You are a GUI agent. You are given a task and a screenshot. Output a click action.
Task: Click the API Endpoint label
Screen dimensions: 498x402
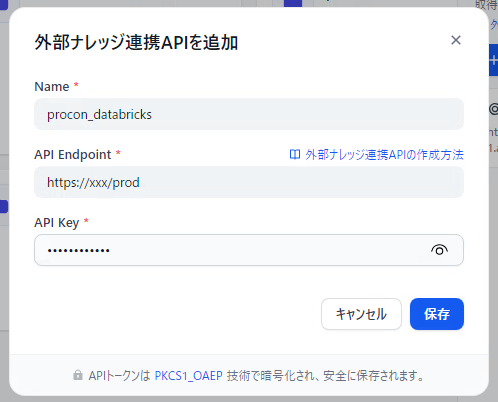tap(73, 155)
